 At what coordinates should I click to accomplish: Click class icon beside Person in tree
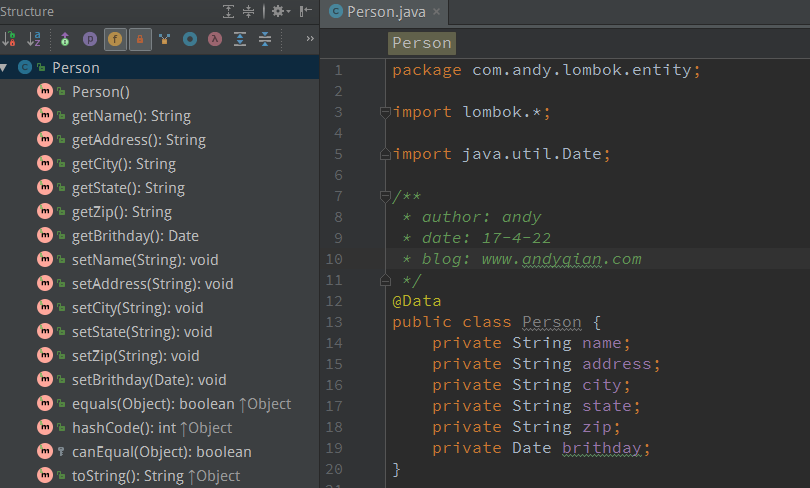click(x=25, y=67)
